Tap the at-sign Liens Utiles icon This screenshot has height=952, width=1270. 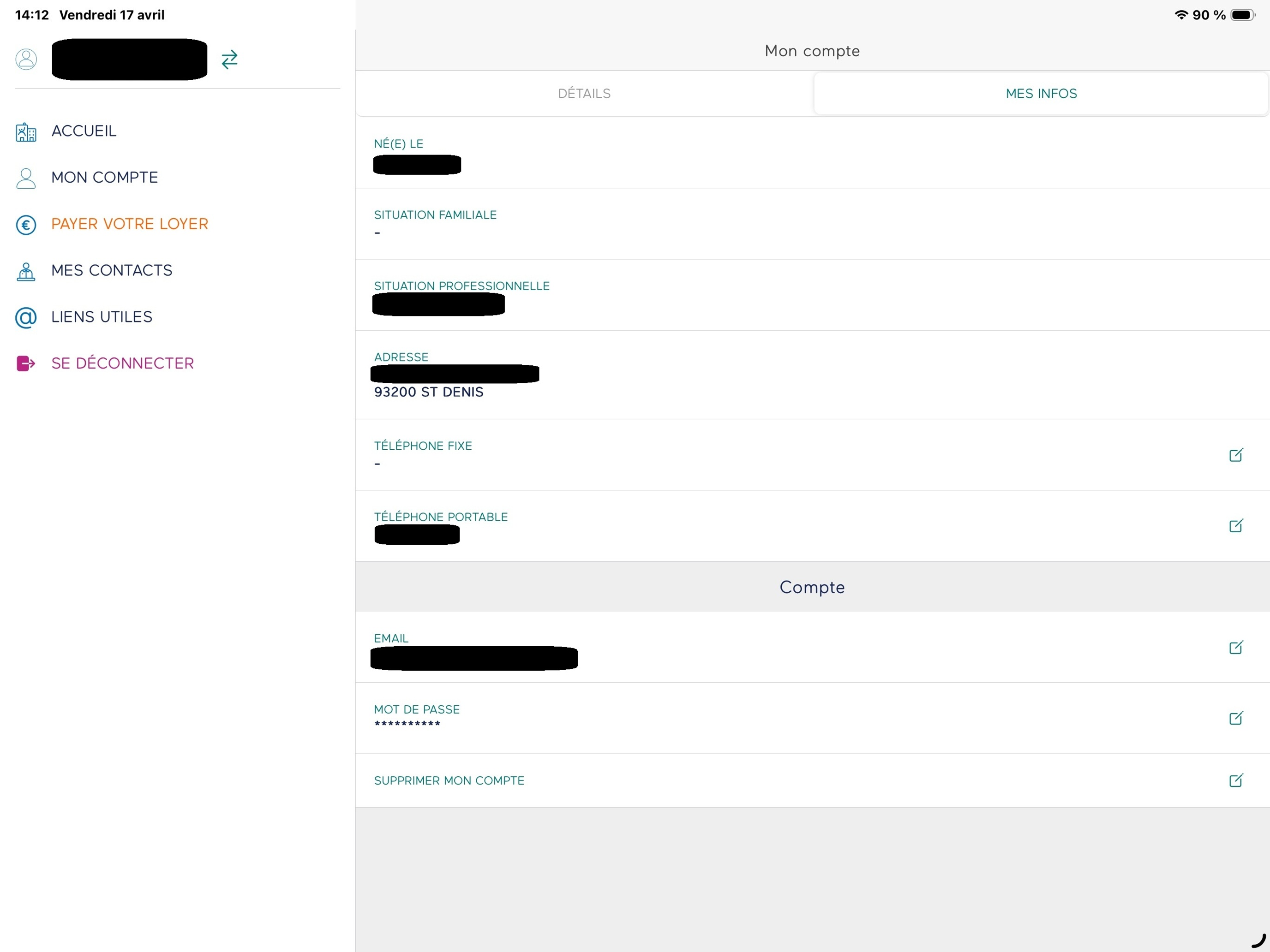coord(26,317)
